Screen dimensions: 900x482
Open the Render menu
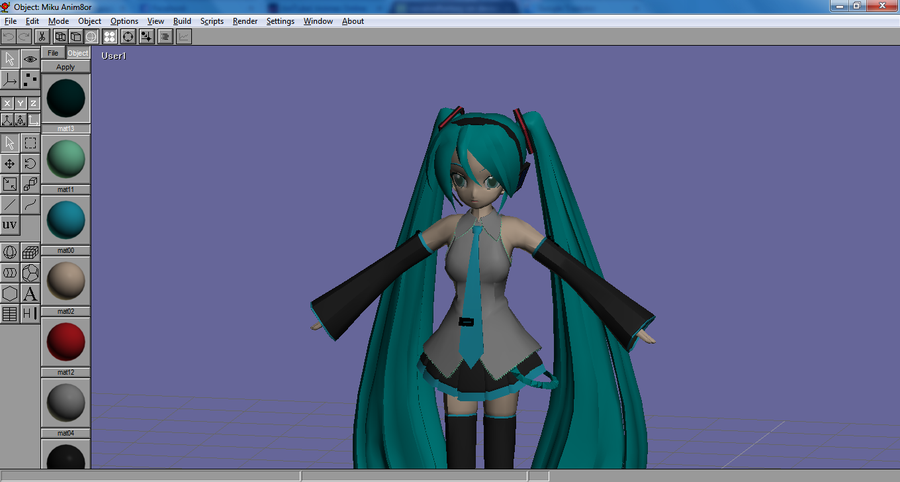tap(245, 21)
